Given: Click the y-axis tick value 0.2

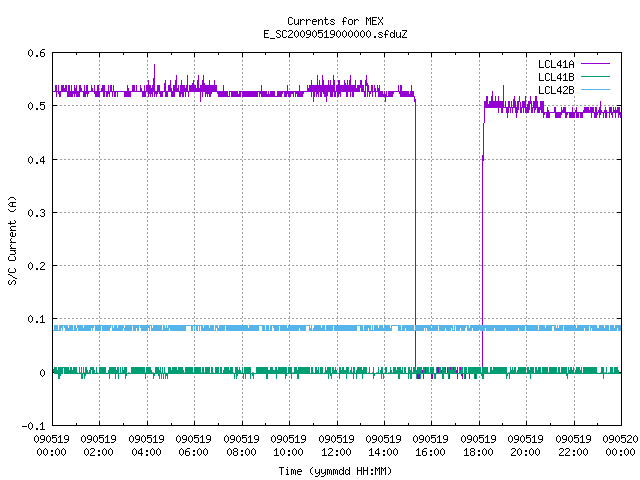Looking at the screenshot, I should point(36,266).
